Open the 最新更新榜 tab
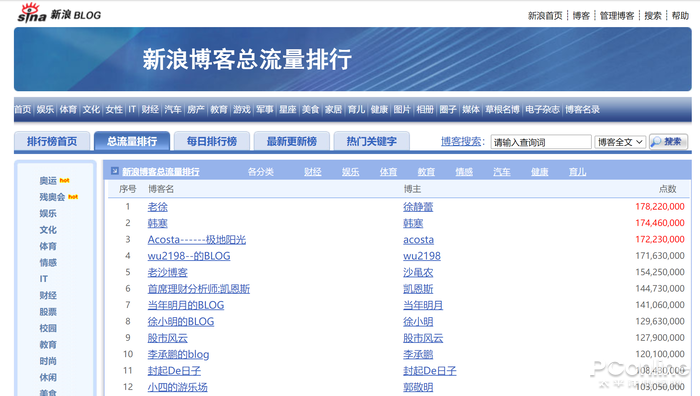 pyautogui.click(x=292, y=142)
